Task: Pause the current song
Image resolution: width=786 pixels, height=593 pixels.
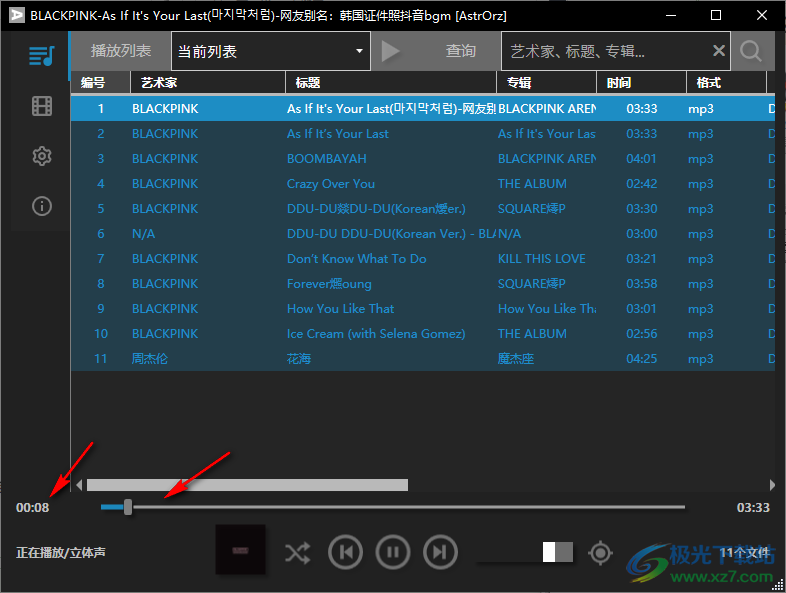Action: (x=393, y=552)
